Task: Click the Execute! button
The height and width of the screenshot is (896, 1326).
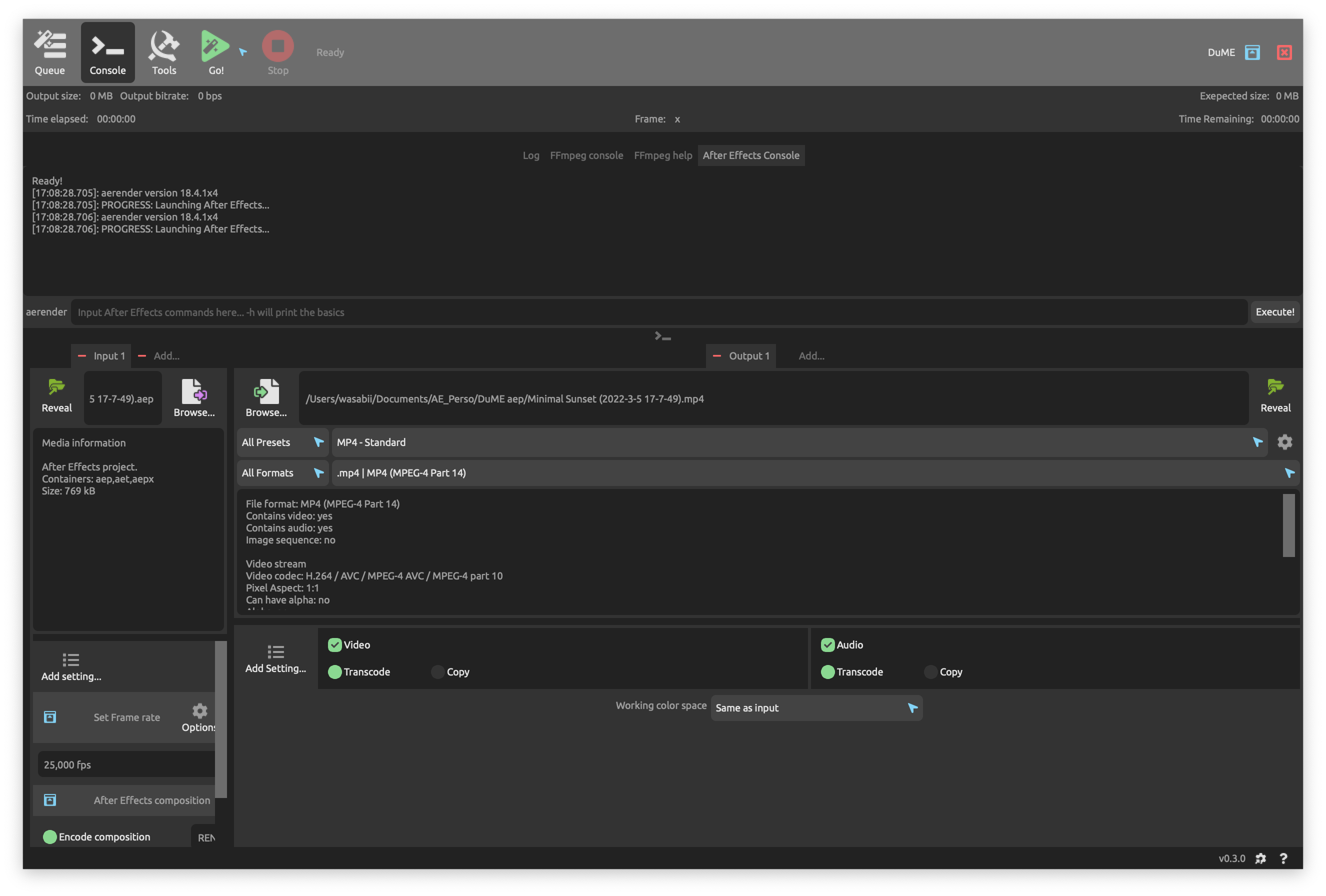Action: [x=1274, y=312]
